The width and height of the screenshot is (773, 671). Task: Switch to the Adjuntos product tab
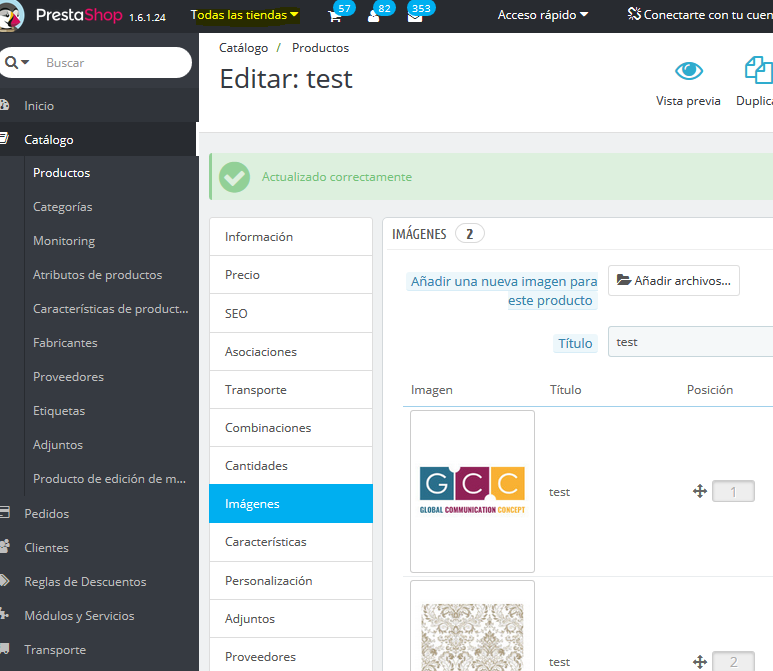pyautogui.click(x=291, y=618)
